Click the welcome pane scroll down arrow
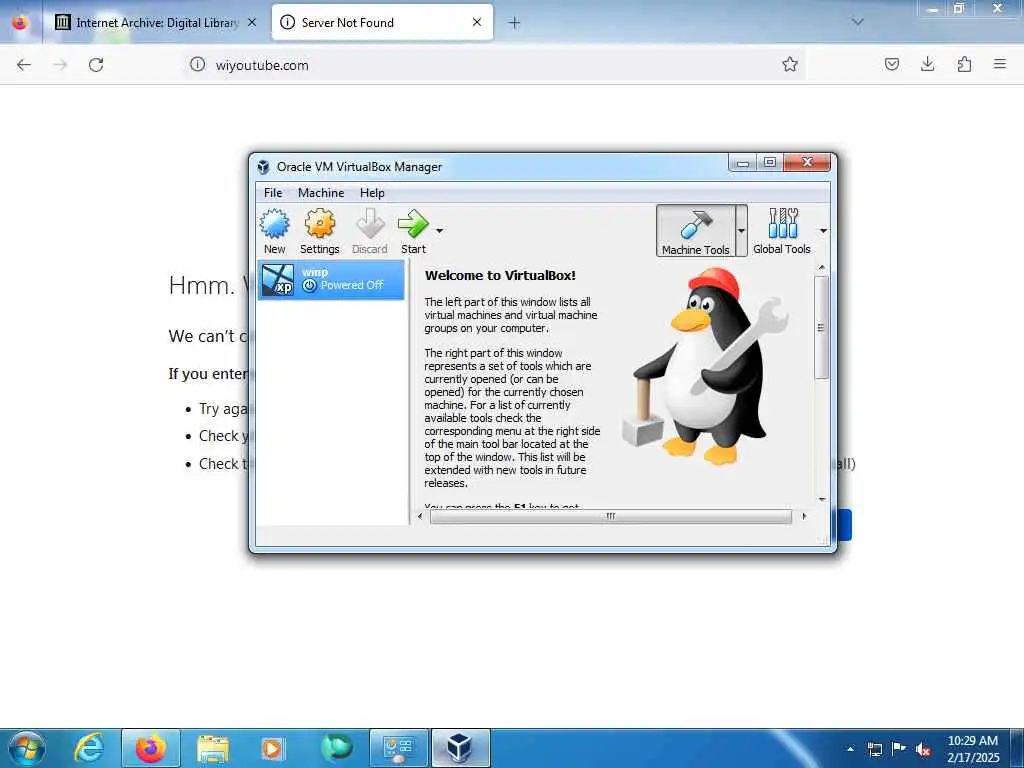1024x768 pixels. (x=822, y=500)
